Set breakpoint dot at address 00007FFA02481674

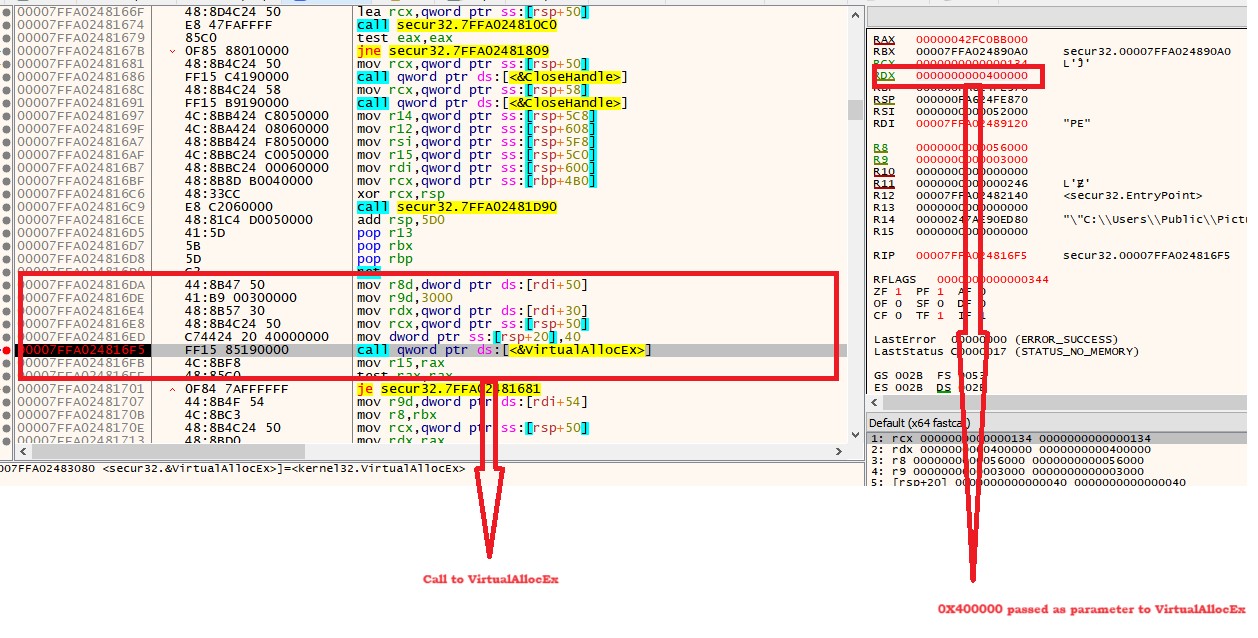7,24
